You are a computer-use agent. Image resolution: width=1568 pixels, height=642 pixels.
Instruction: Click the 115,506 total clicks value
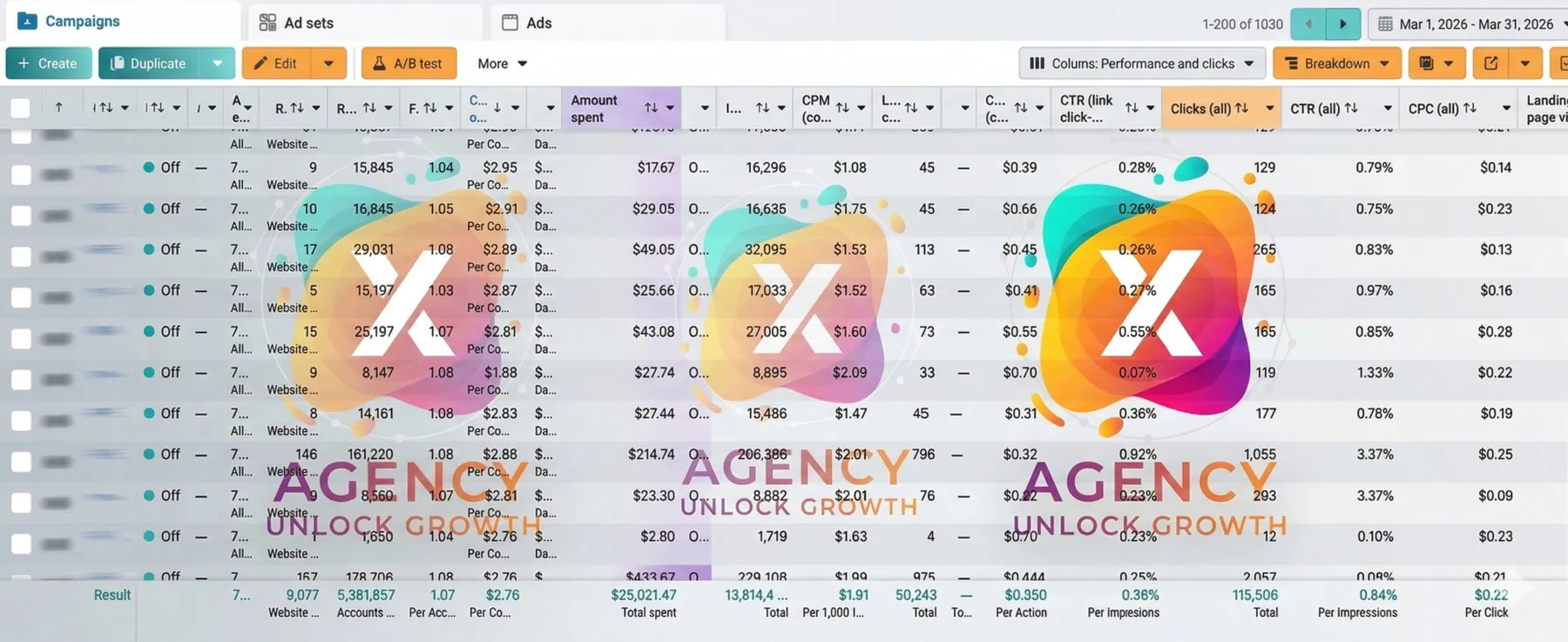[1254, 595]
